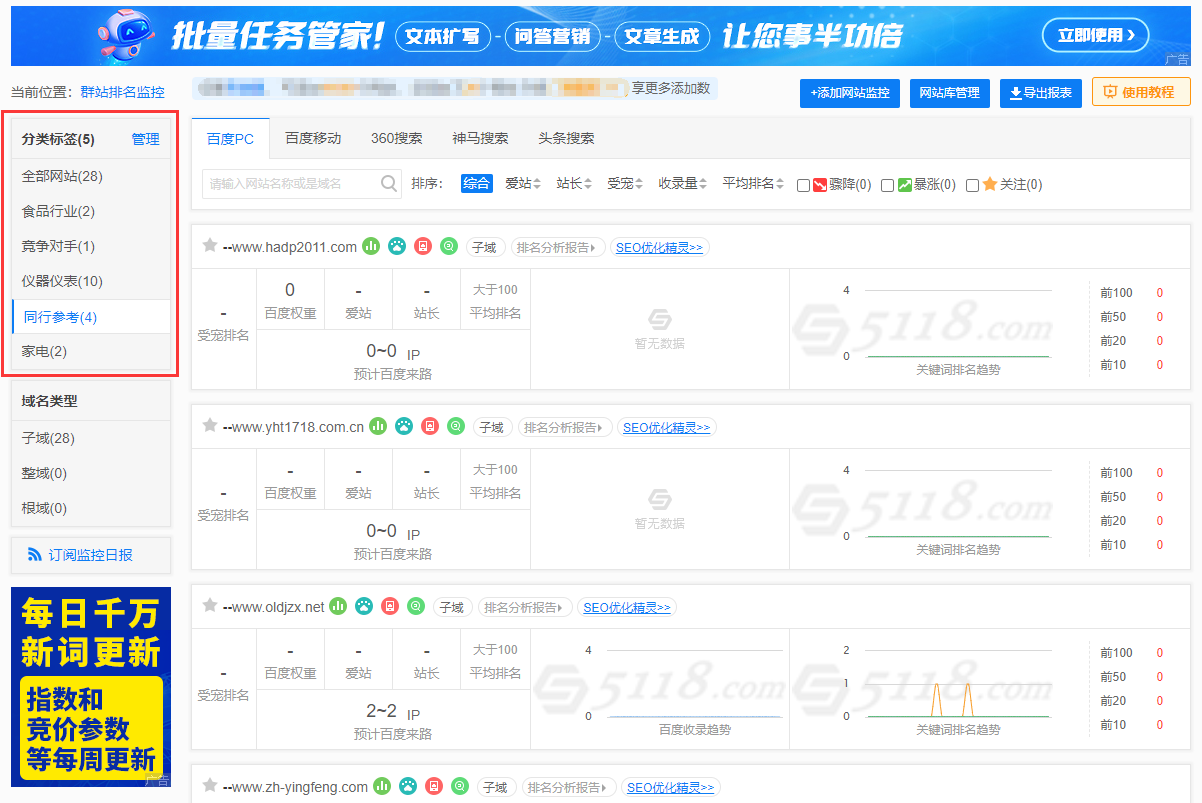1202x803 pixels.
Task: Open SEO优化精灵 link for www.oldjzx.net
Action: point(627,607)
